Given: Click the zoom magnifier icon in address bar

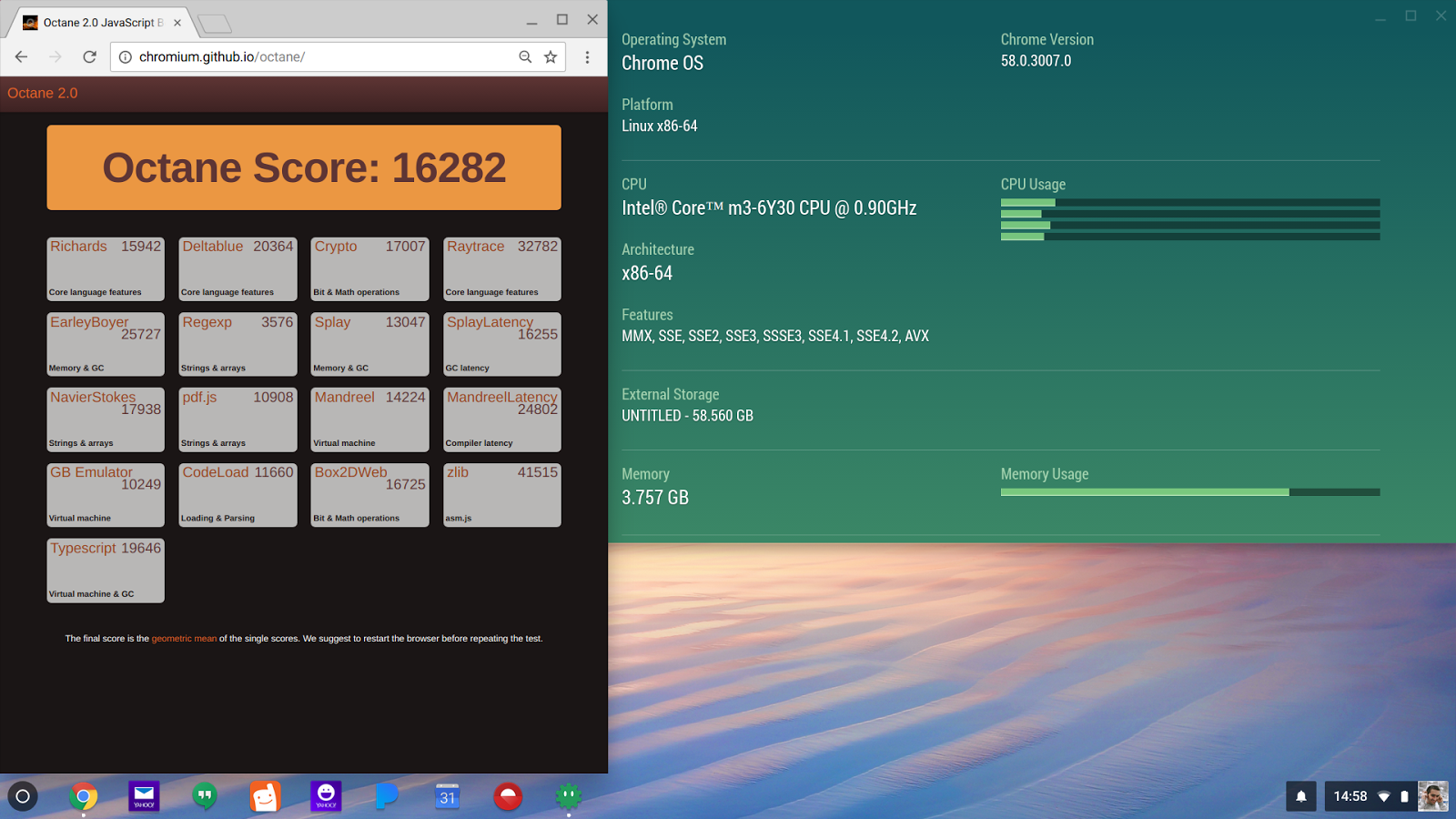Looking at the screenshot, I should [x=525, y=56].
